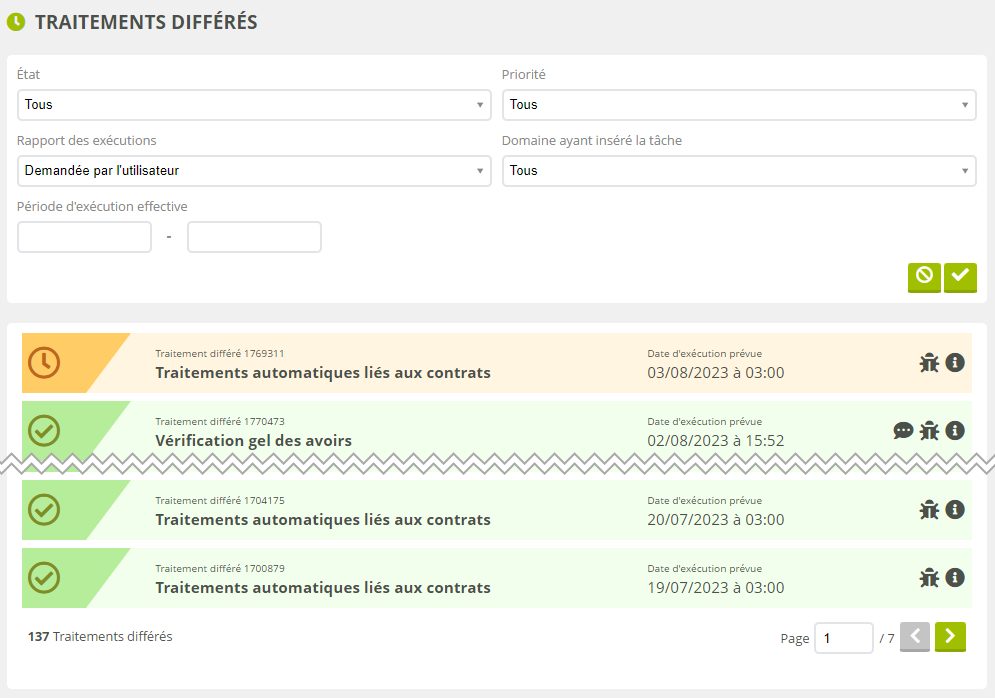Click bug icon for task 1769311
The height and width of the screenshot is (698, 995).
pos(929,363)
